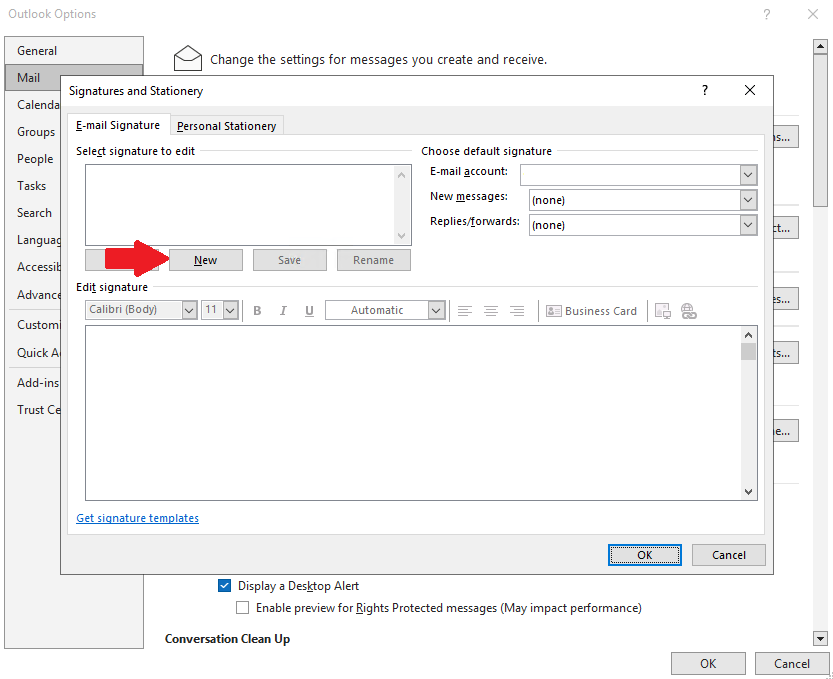This screenshot has width=833, height=679.
Task: Select Language in Outlook Options sidebar
Action: click(x=33, y=240)
